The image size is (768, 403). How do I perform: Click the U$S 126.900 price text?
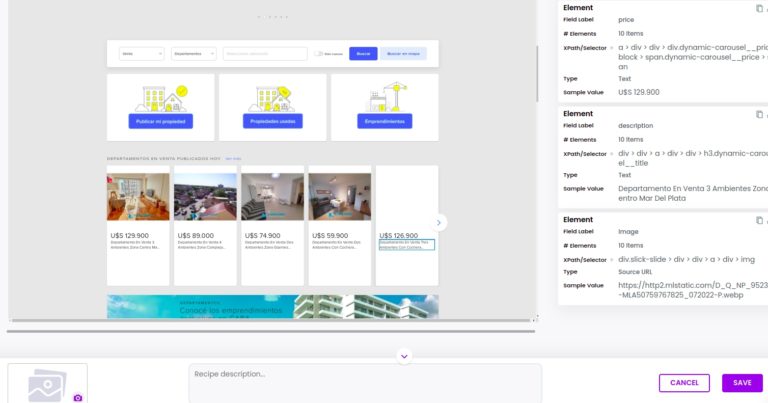click(399, 236)
